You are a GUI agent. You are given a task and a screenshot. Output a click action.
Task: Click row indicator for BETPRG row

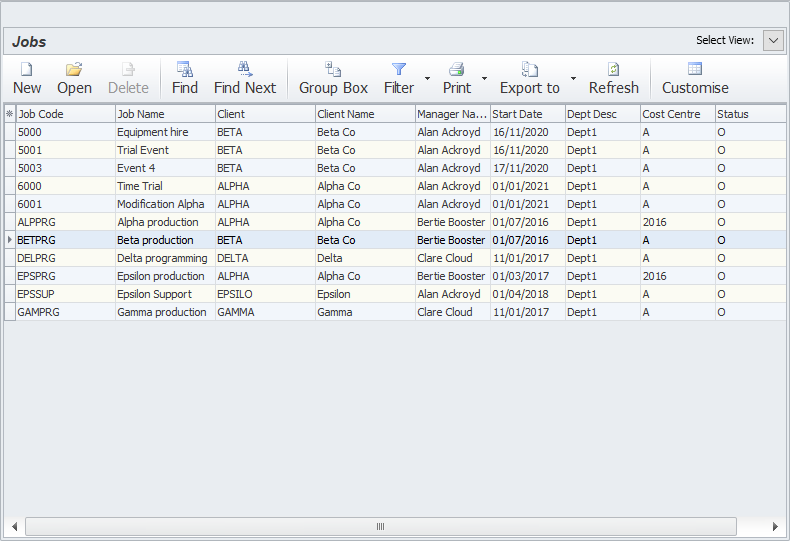pos(10,240)
